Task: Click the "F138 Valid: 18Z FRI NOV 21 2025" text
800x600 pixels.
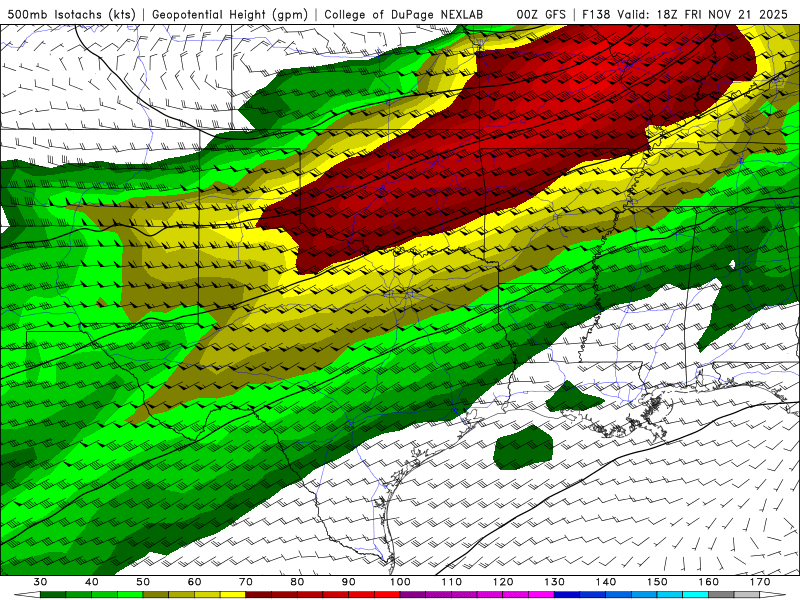Action: pyautogui.click(x=685, y=15)
